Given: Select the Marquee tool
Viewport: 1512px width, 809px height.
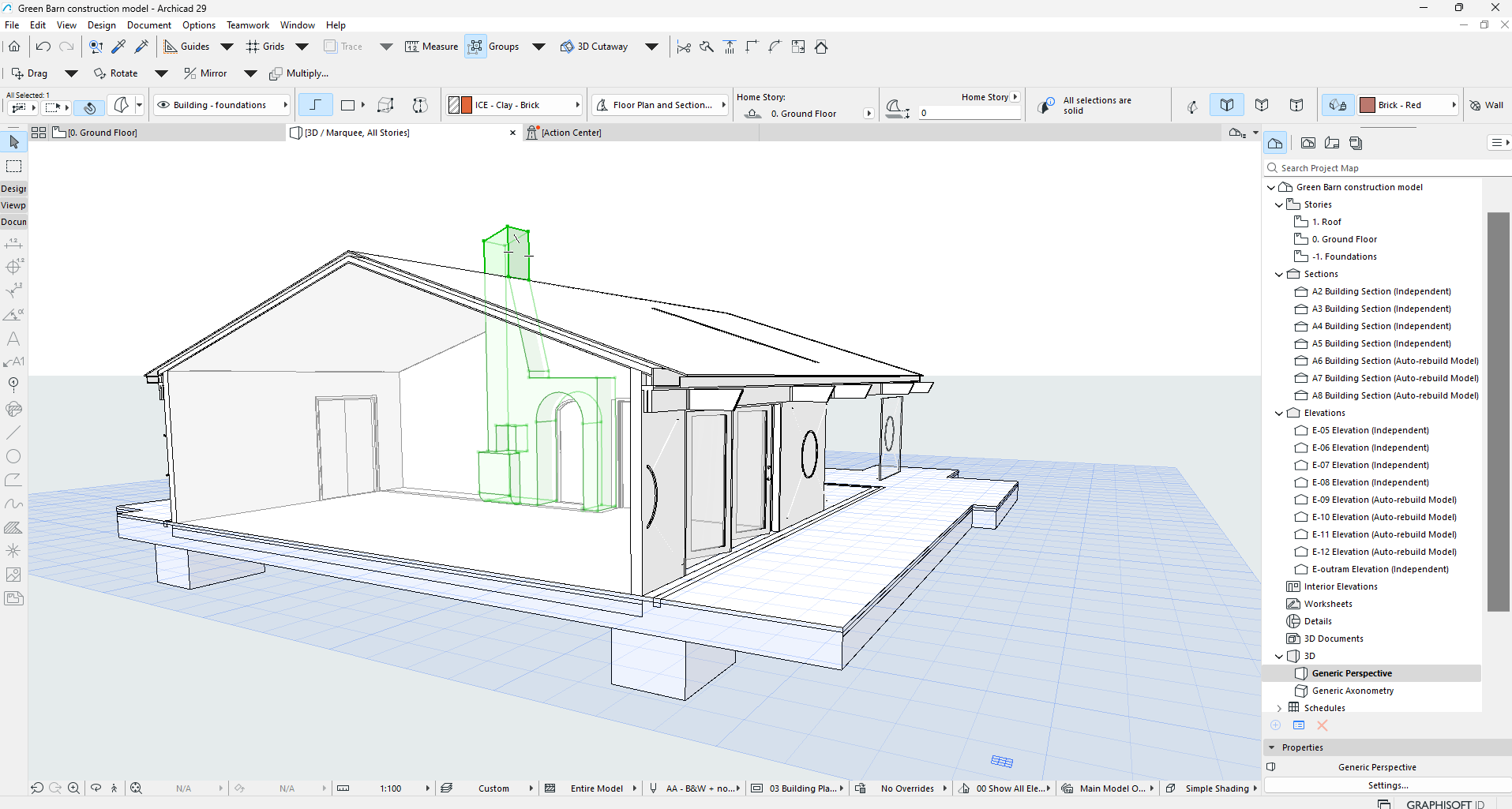Looking at the screenshot, I should click(13, 167).
